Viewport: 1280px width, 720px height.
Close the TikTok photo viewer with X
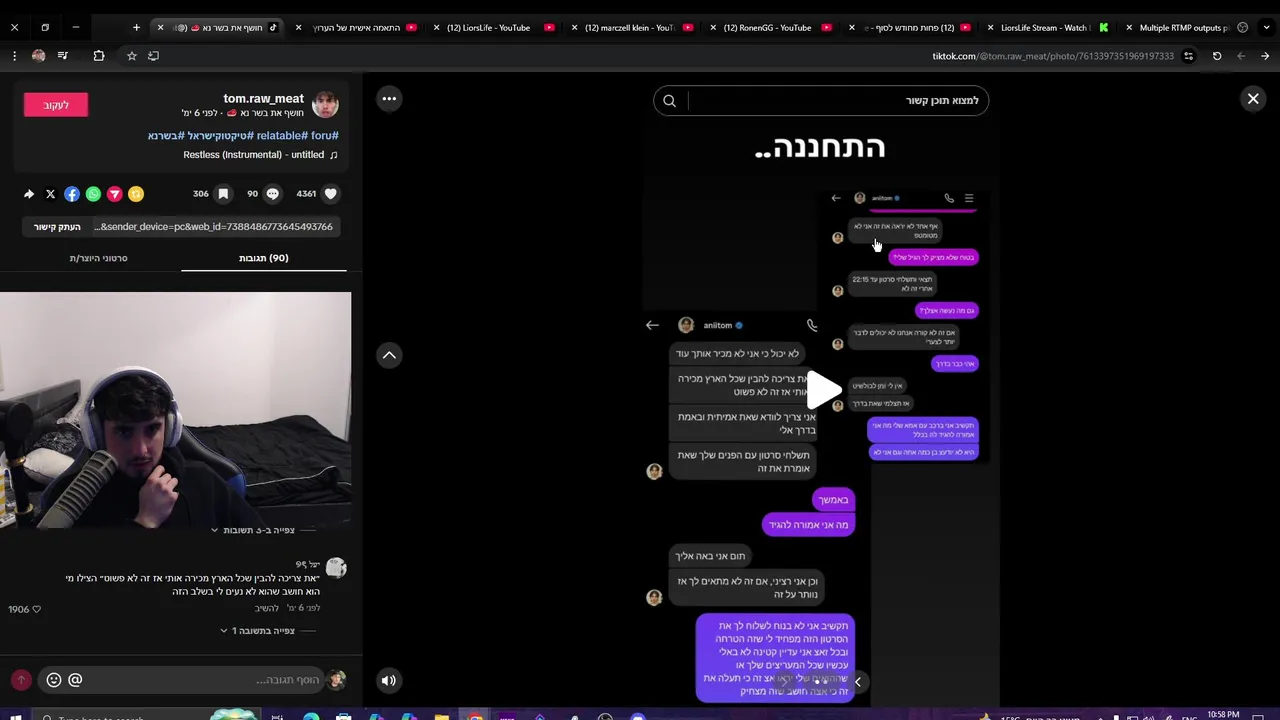pos(1253,98)
